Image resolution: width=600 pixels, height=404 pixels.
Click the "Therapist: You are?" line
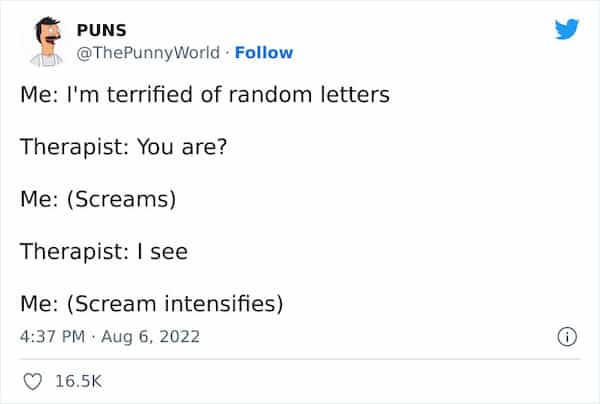(126, 147)
